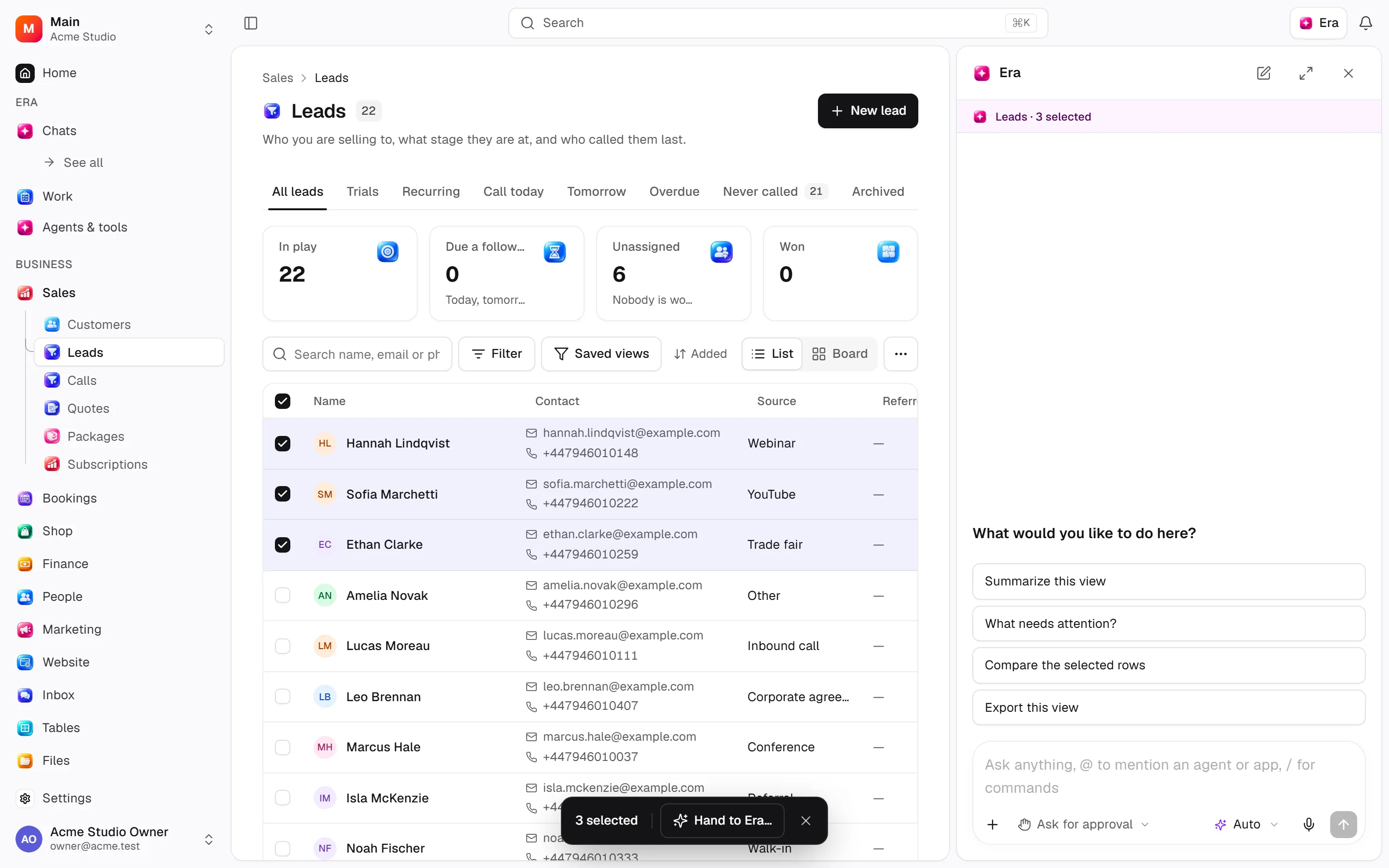The height and width of the screenshot is (868, 1389).
Task: Add an attachment with the plus icon in the Era composer
Action: [993, 825]
